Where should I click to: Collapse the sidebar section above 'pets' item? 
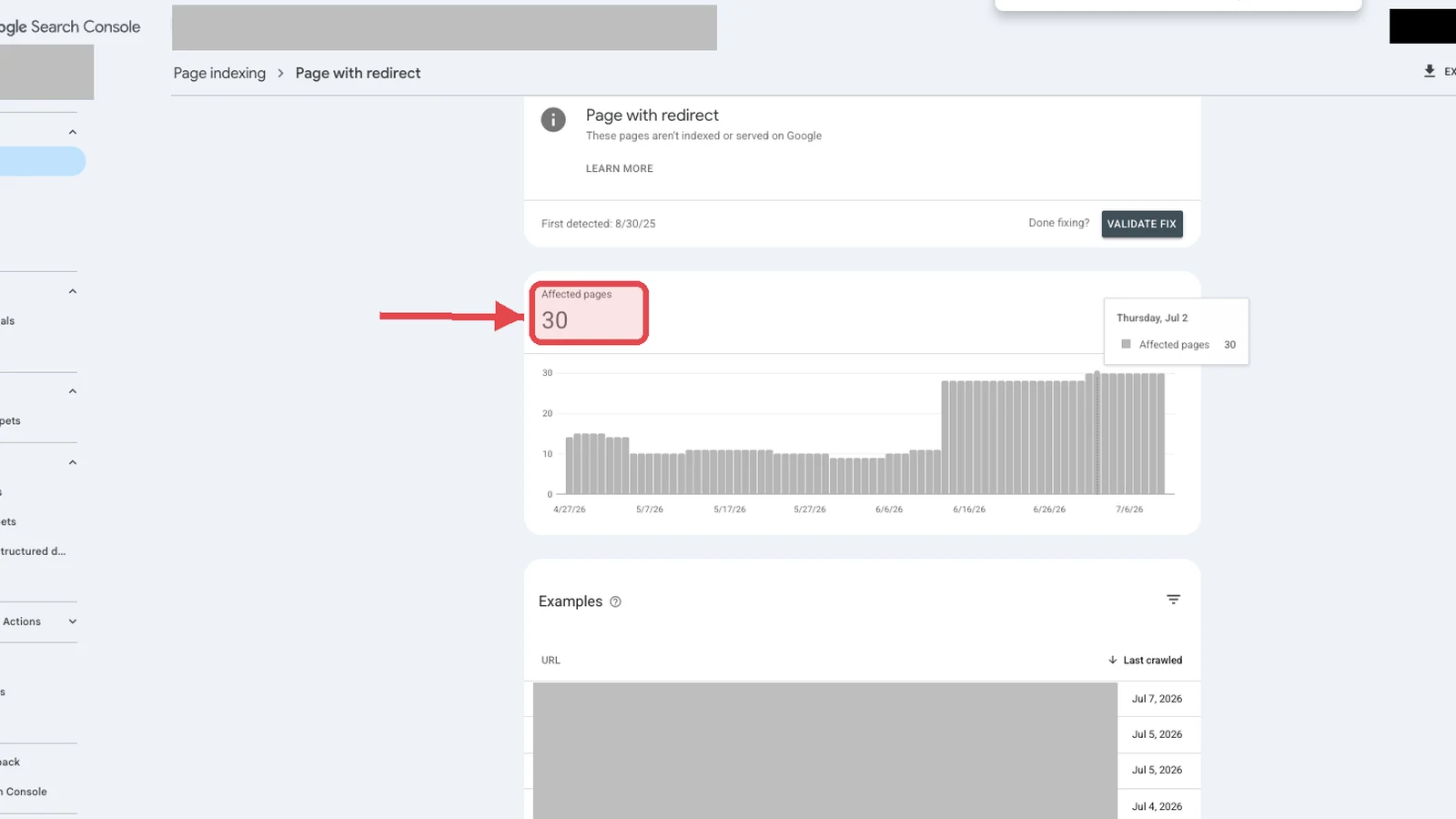[x=73, y=391]
